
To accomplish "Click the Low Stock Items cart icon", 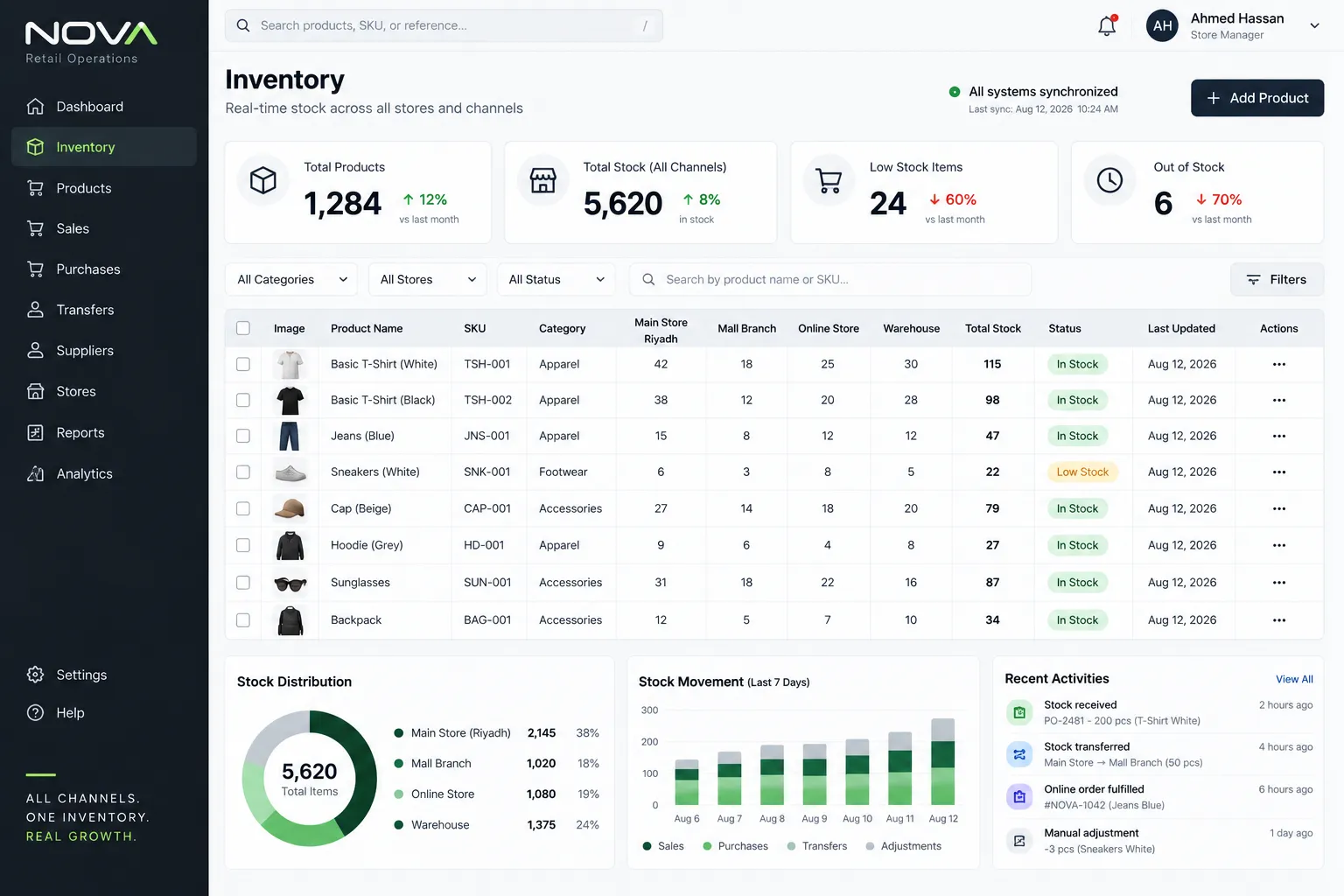I will tap(829, 180).
